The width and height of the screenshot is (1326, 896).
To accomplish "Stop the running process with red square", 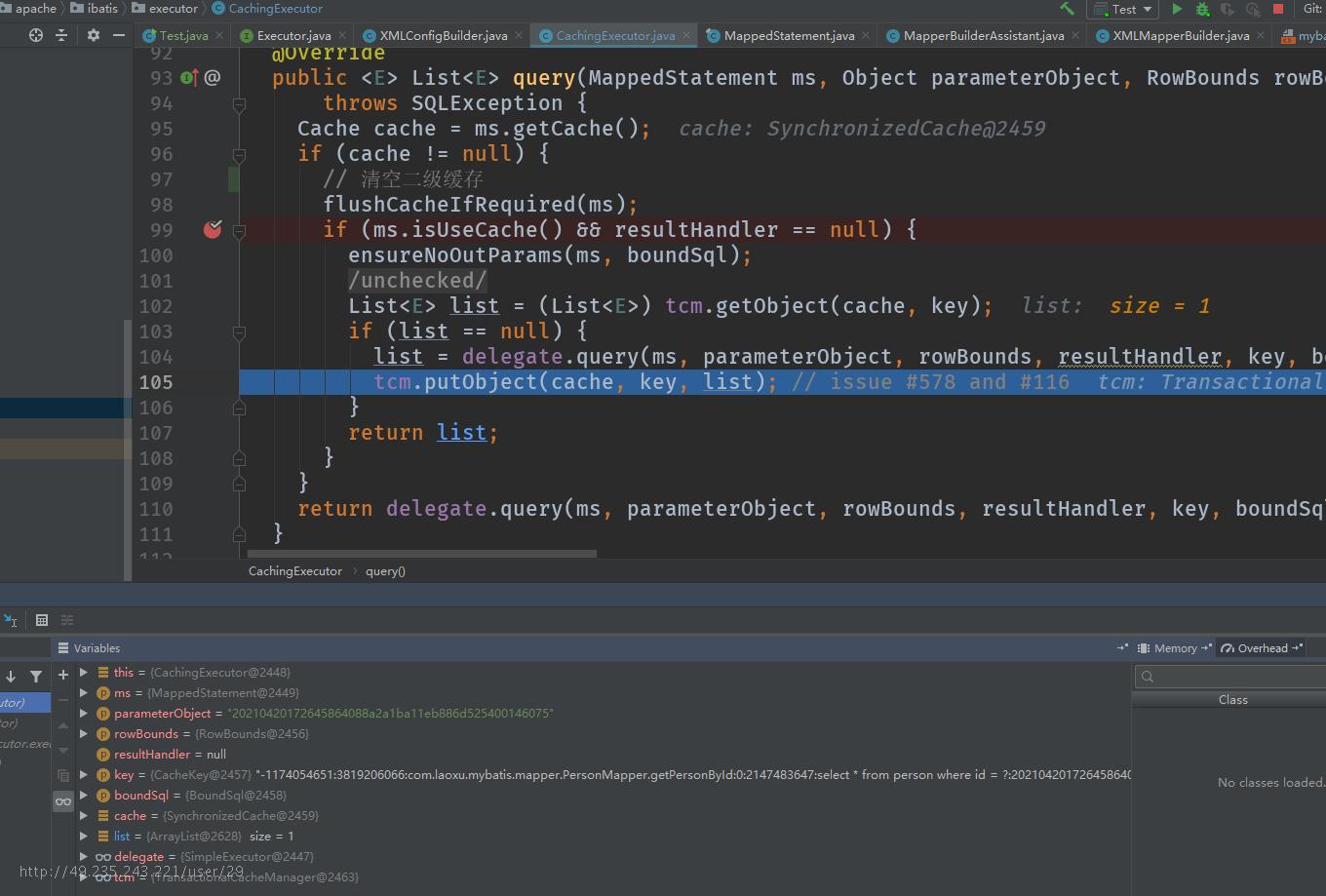I will click(x=1278, y=9).
